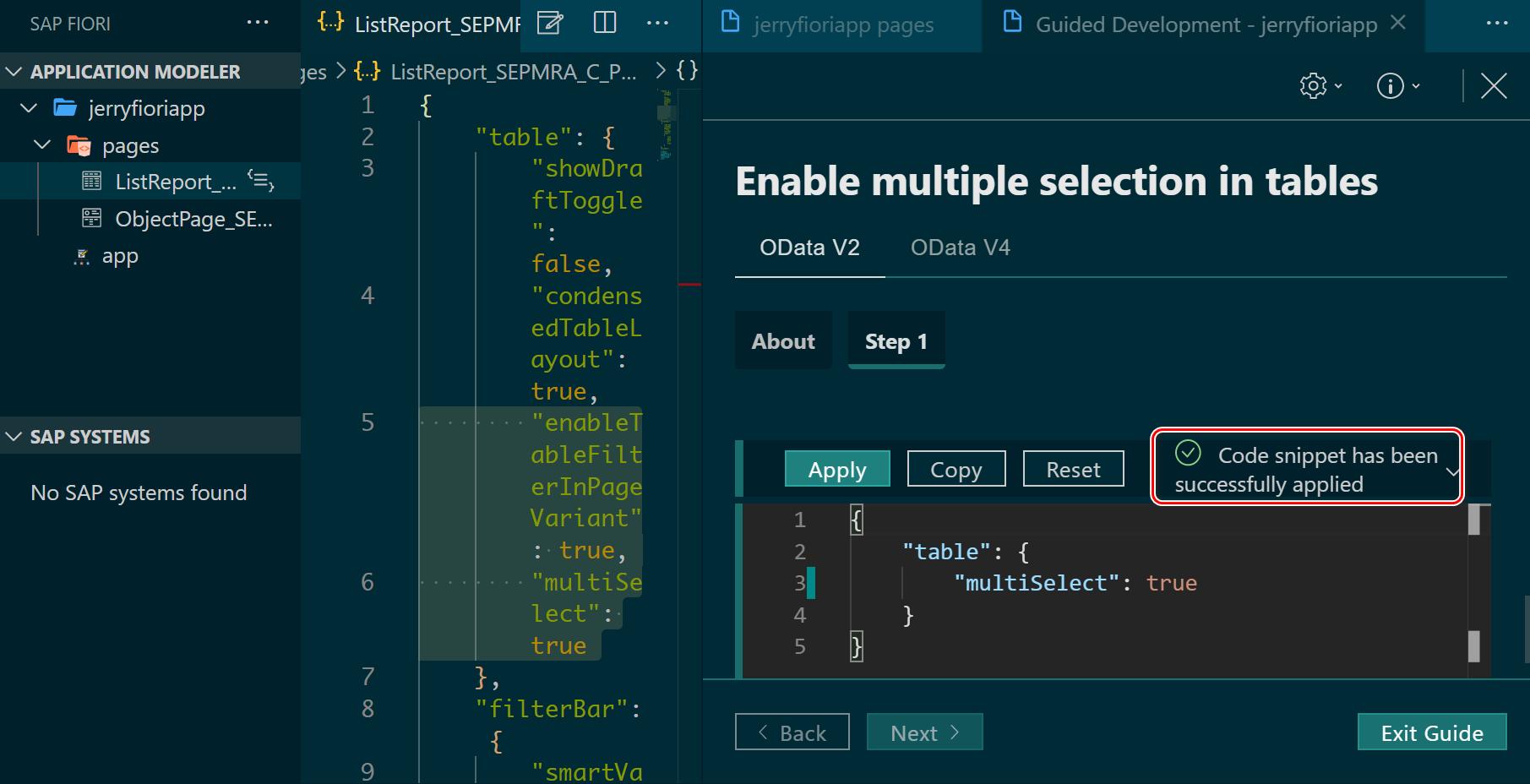Open SAP Fiori panel more actions menu
The height and width of the screenshot is (784, 1530).
pos(258,23)
